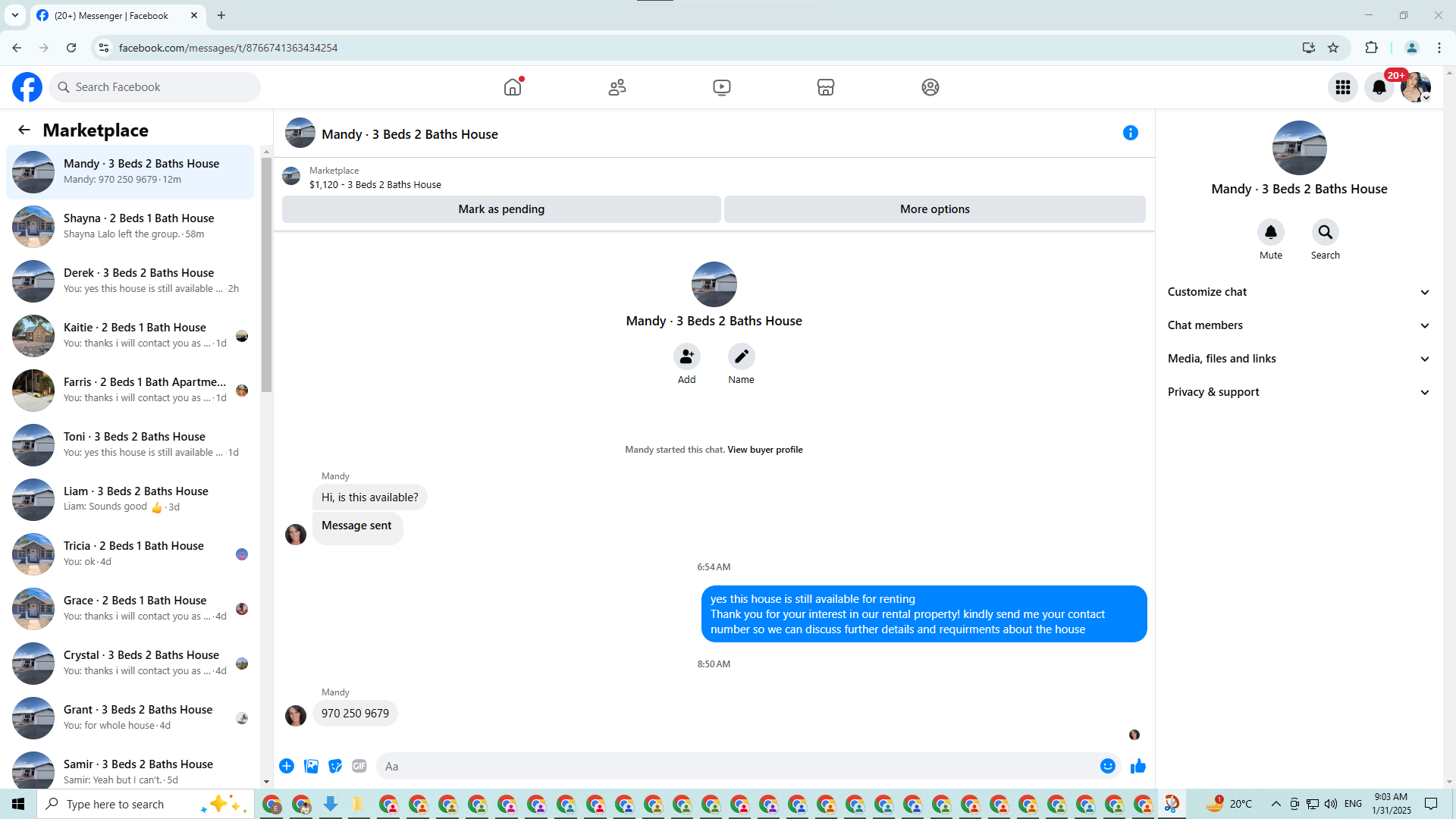The image size is (1456, 819).
Task: Click scroll-down arrow of conversation list
Action: pyautogui.click(x=266, y=782)
